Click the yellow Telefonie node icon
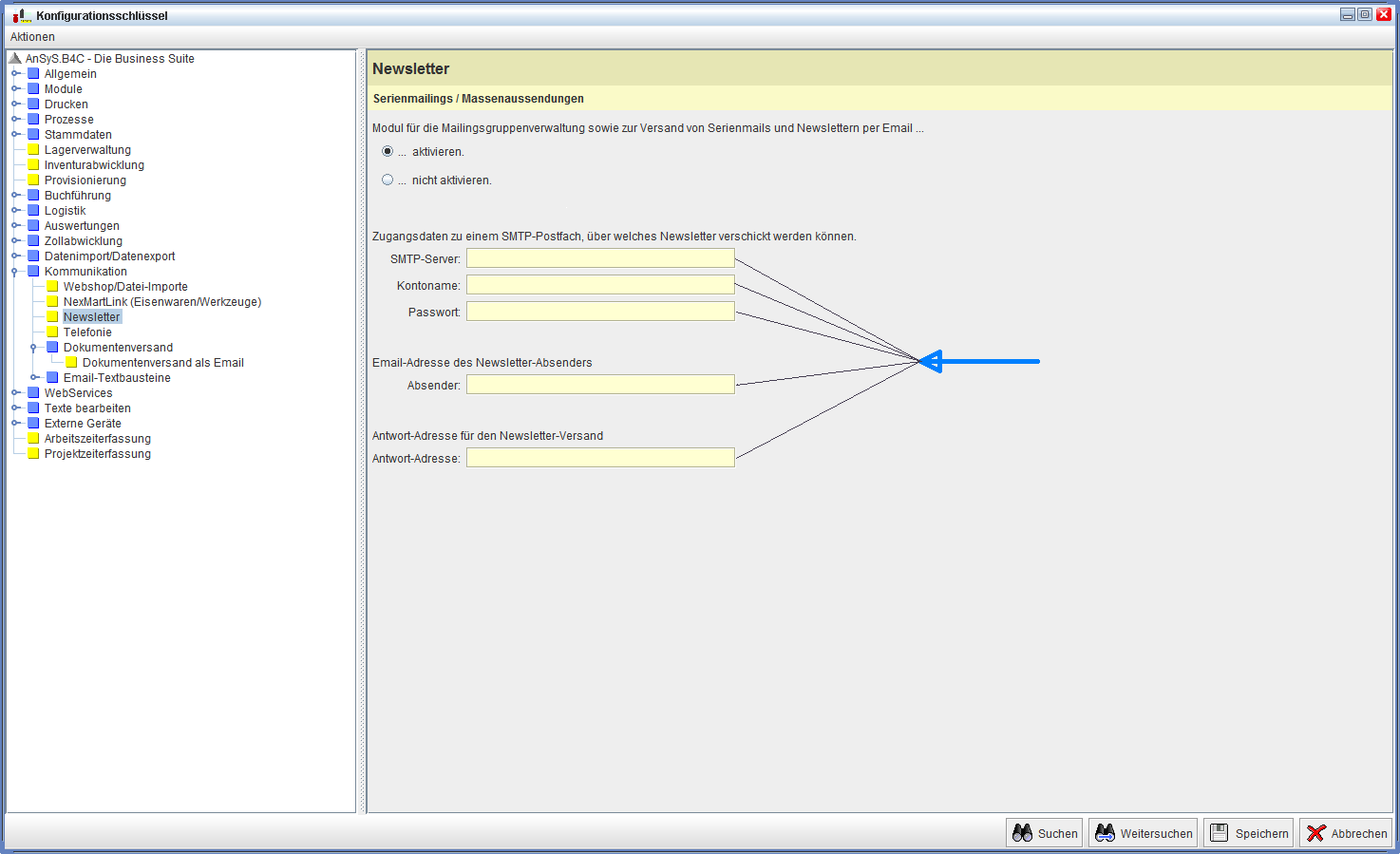Image resolution: width=1400 pixels, height=854 pixels. [x=52, y=332]
